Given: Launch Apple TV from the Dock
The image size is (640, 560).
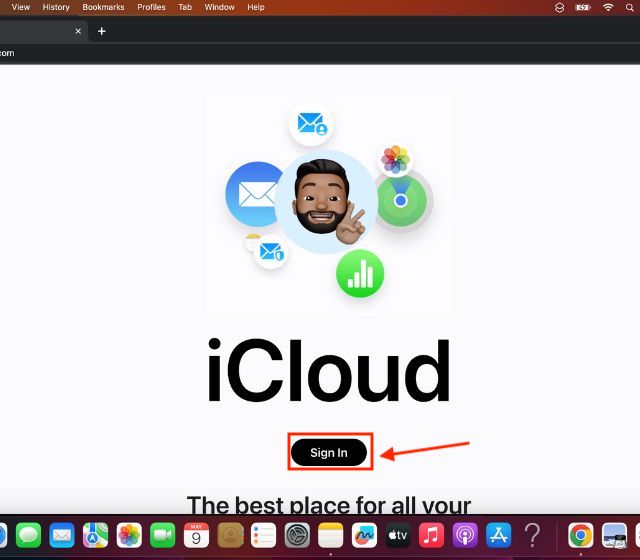Looking at the screenshot, I should [398, 535].
